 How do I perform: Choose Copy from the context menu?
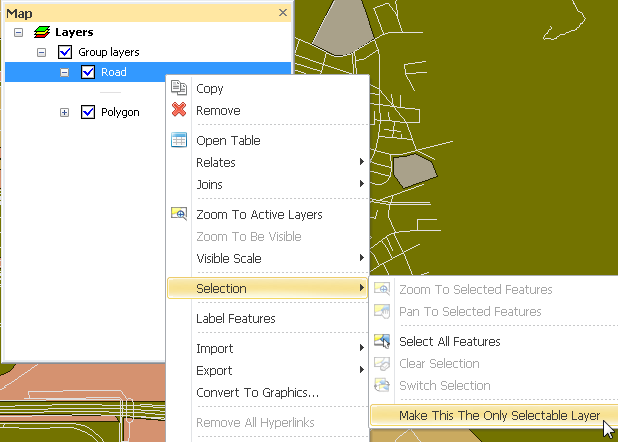[268, 89]
